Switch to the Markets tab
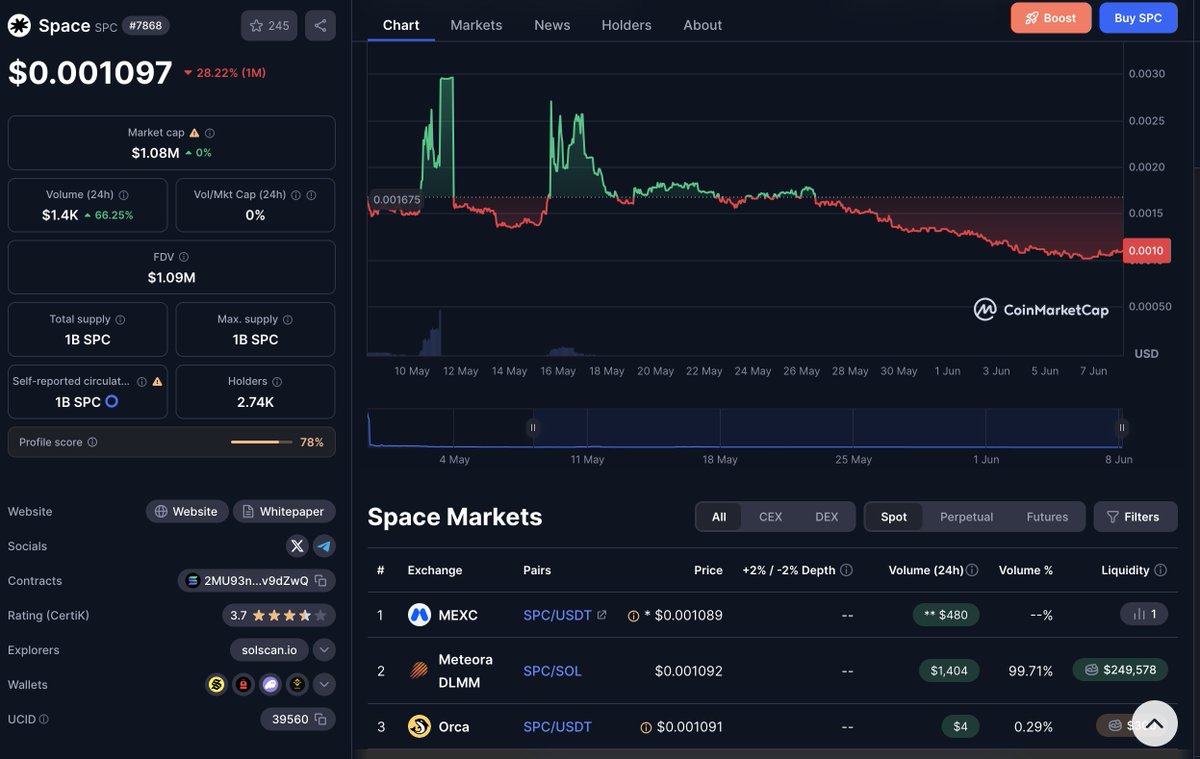This screenshot has height=759, width=1200. point(476,25)
